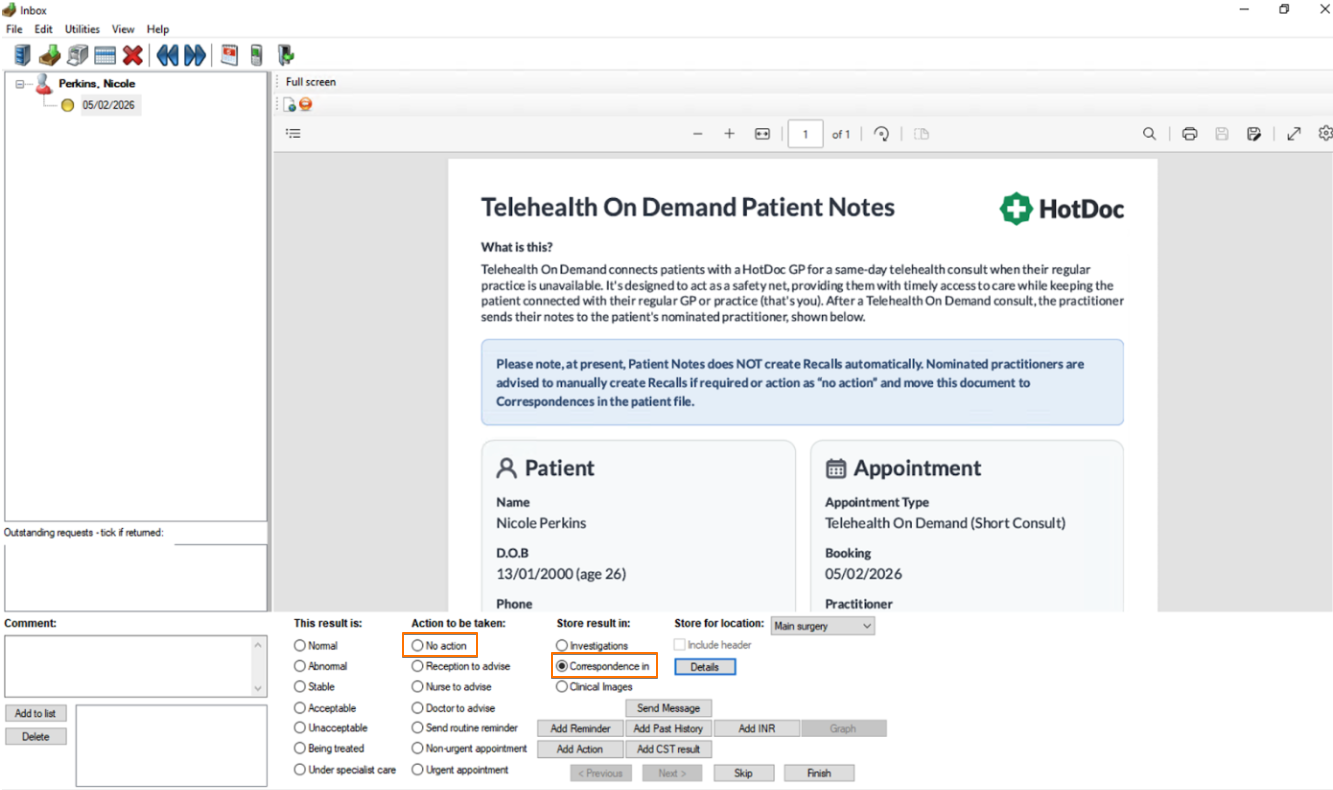Click the orange circle icon beside document-globe icon

click(306, 104)
